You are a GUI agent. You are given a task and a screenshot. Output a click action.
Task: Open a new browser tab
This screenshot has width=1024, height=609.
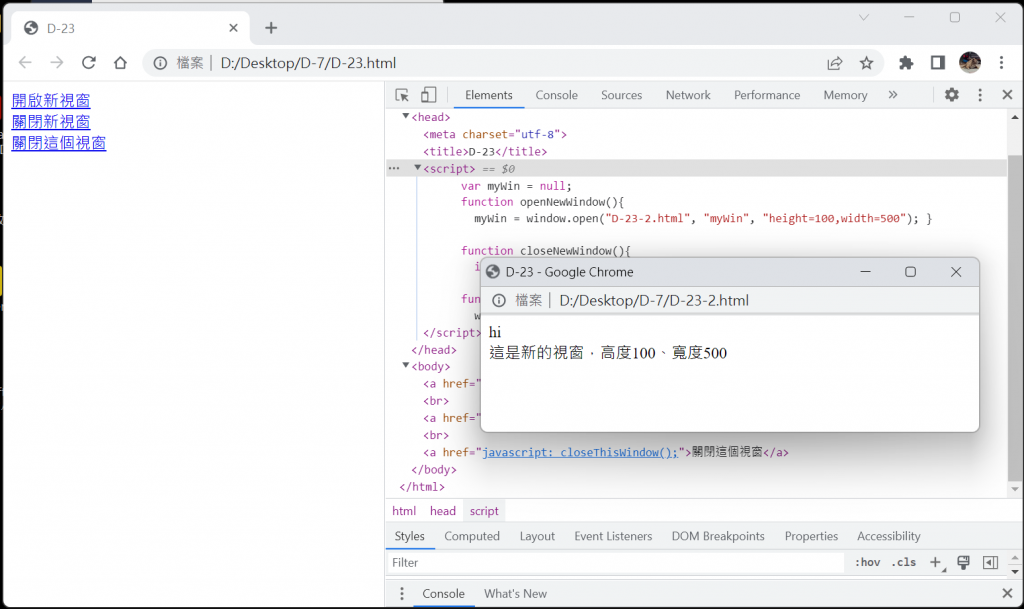pyautogui.click(x=271, y=27)
